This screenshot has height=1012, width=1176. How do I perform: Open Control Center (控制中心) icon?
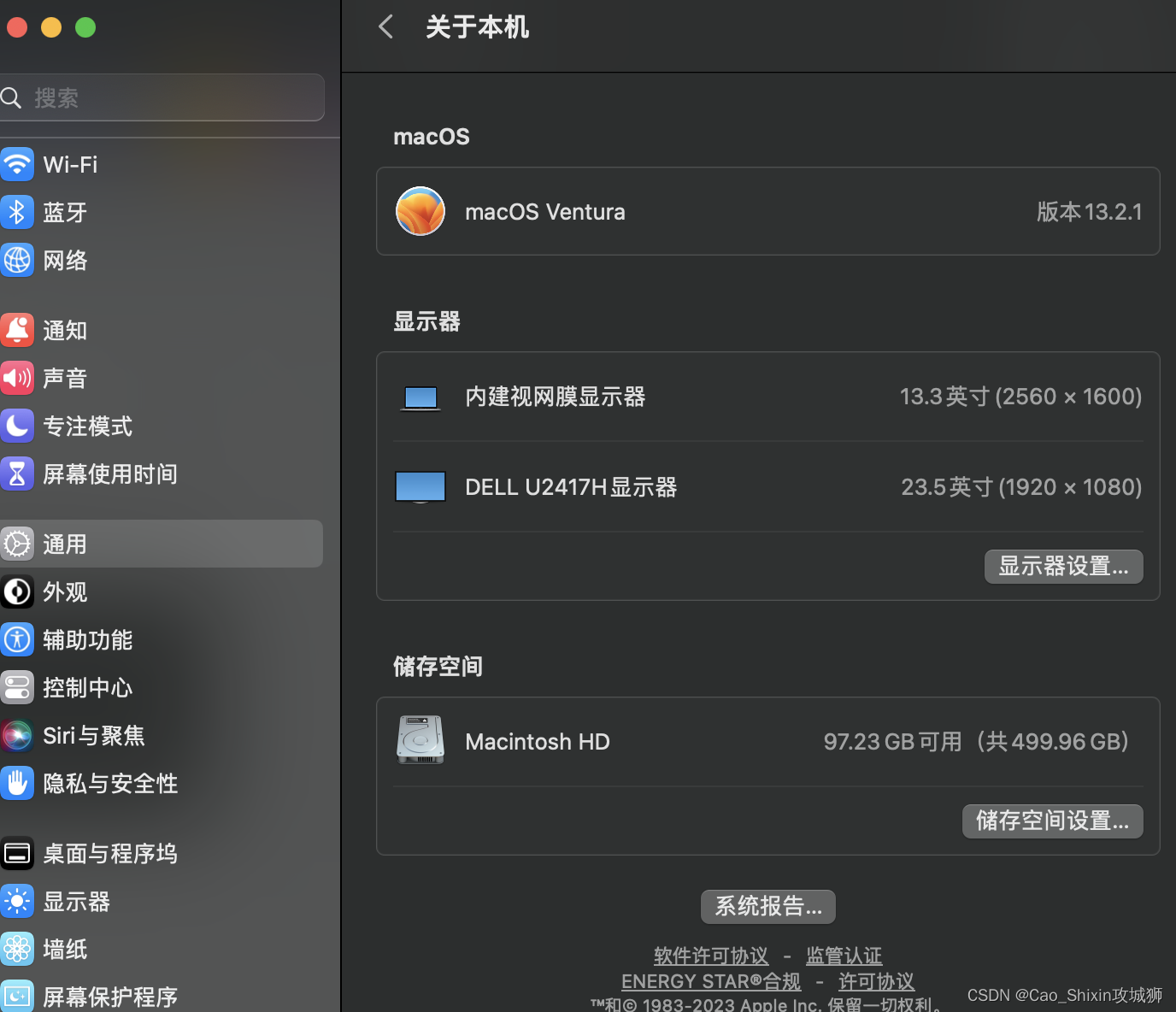coord(17,687)
